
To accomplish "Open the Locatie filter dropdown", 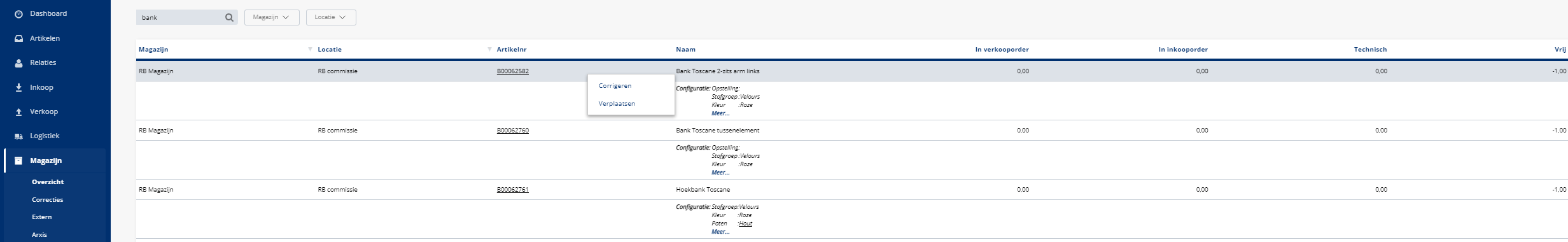I will (x=331, y=17).
